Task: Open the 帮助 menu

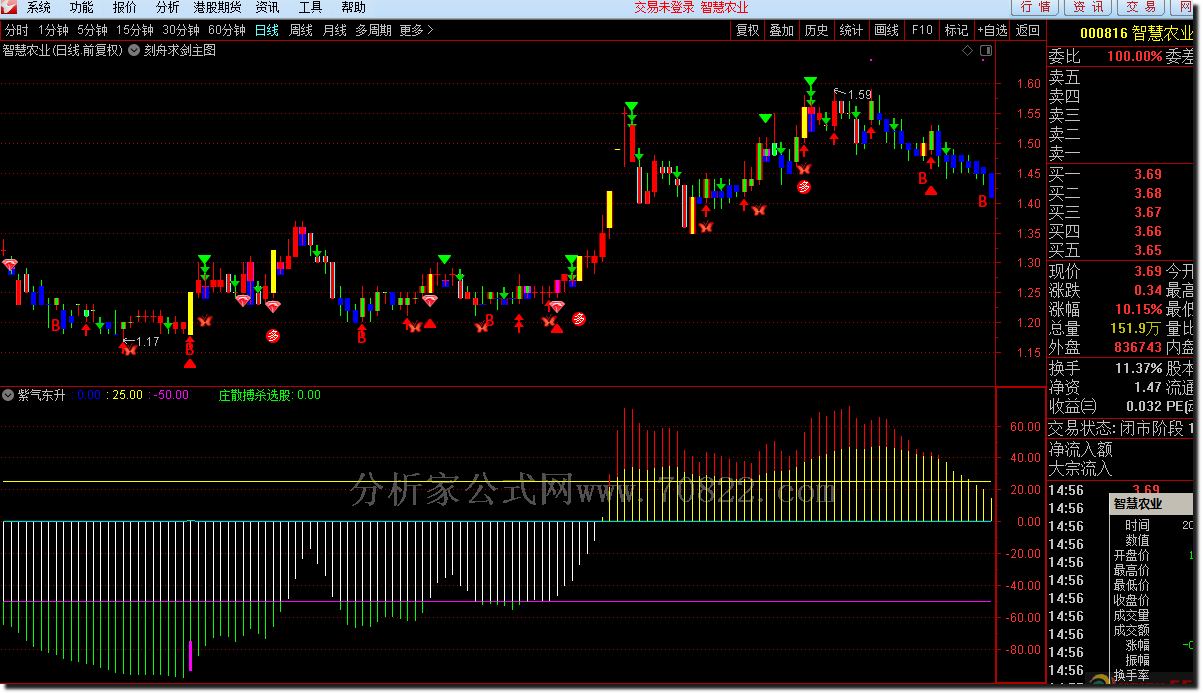Action: [354, 7]
